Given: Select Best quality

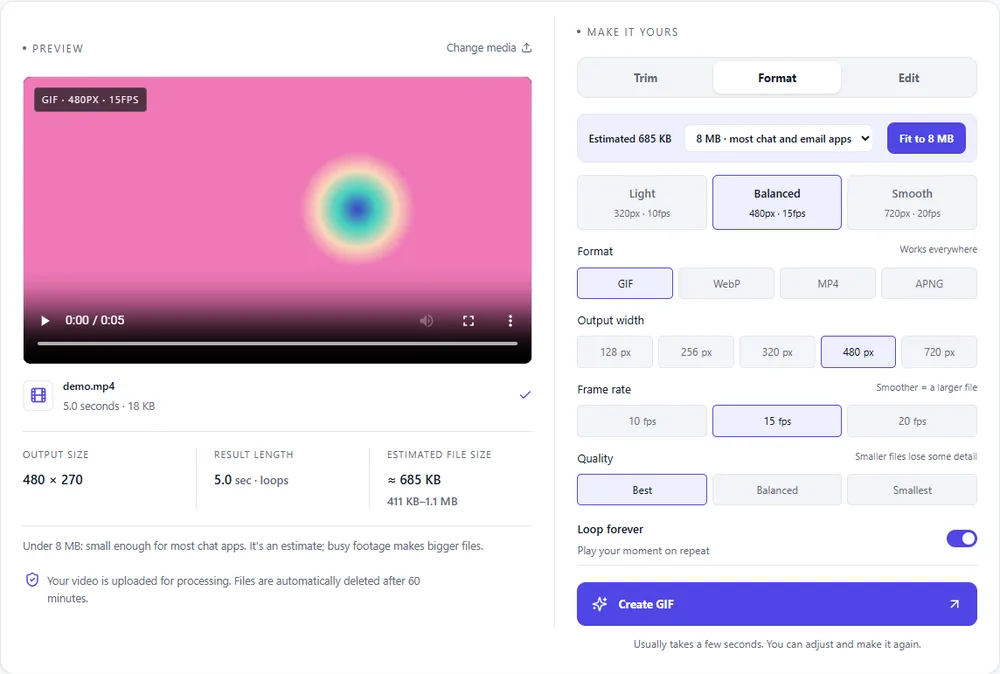Looking at the screenshot, I should click(x=642, y=490).
